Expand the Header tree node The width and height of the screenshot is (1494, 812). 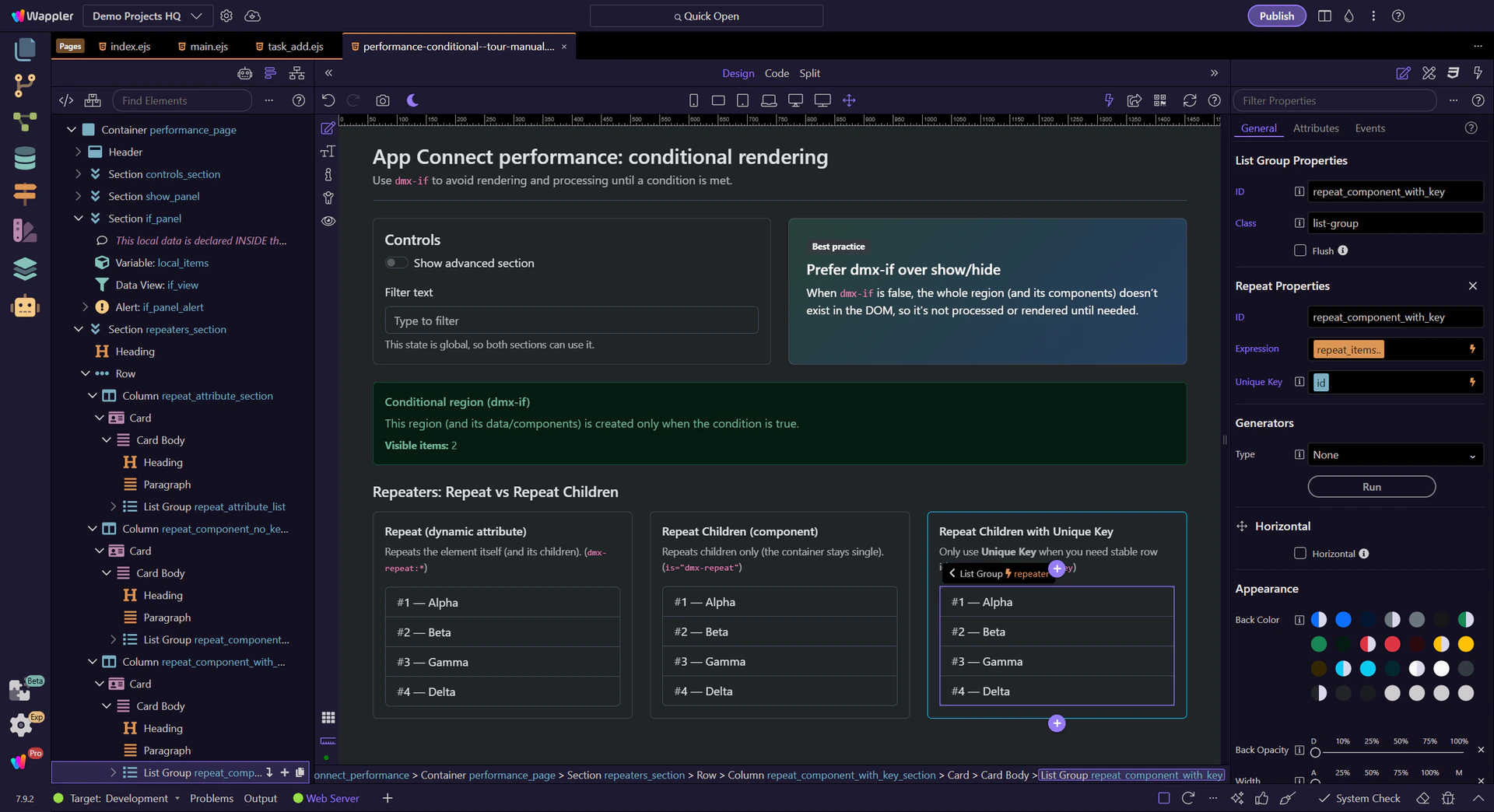point(78,152)
